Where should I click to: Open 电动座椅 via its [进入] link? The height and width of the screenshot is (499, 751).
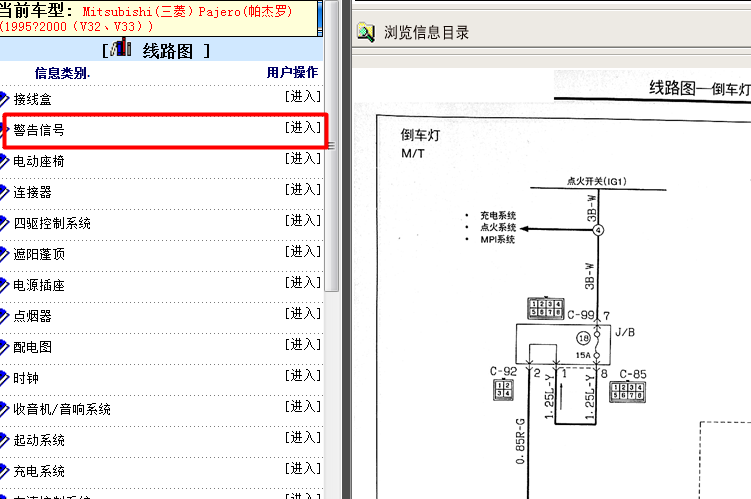pos(303,159)
